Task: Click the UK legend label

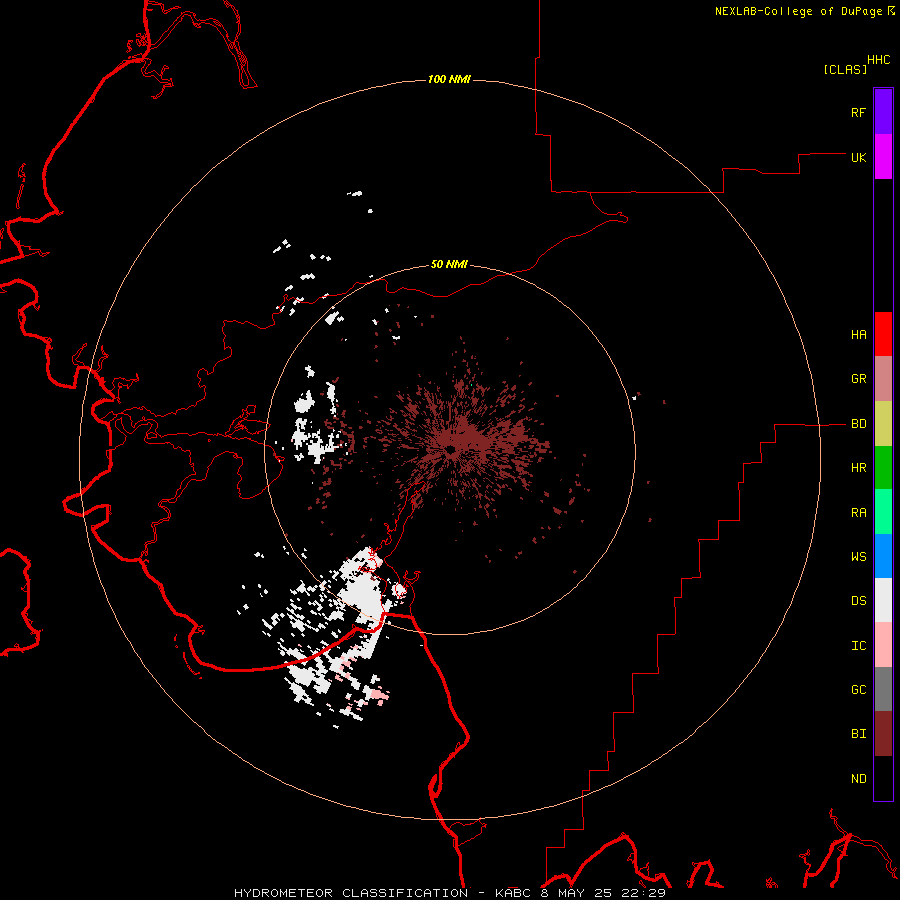Action: point(858,157)
